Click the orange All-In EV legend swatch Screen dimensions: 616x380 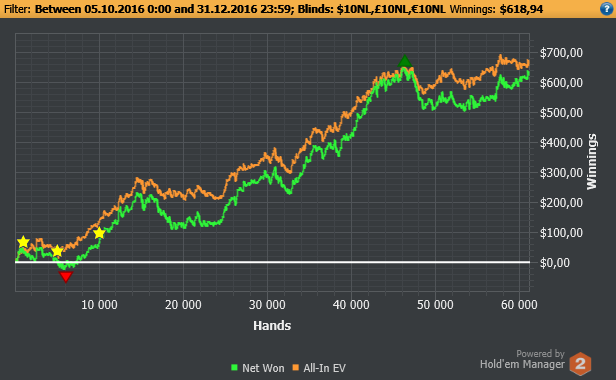pyautogui.click(x=296, y=368)
